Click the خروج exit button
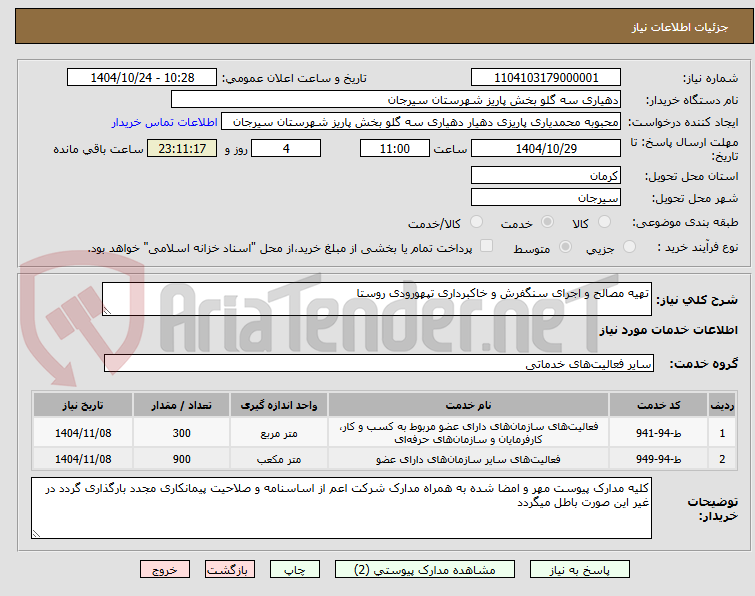The image size is (755, 596). pyautogui.click(x=165, y=570)
